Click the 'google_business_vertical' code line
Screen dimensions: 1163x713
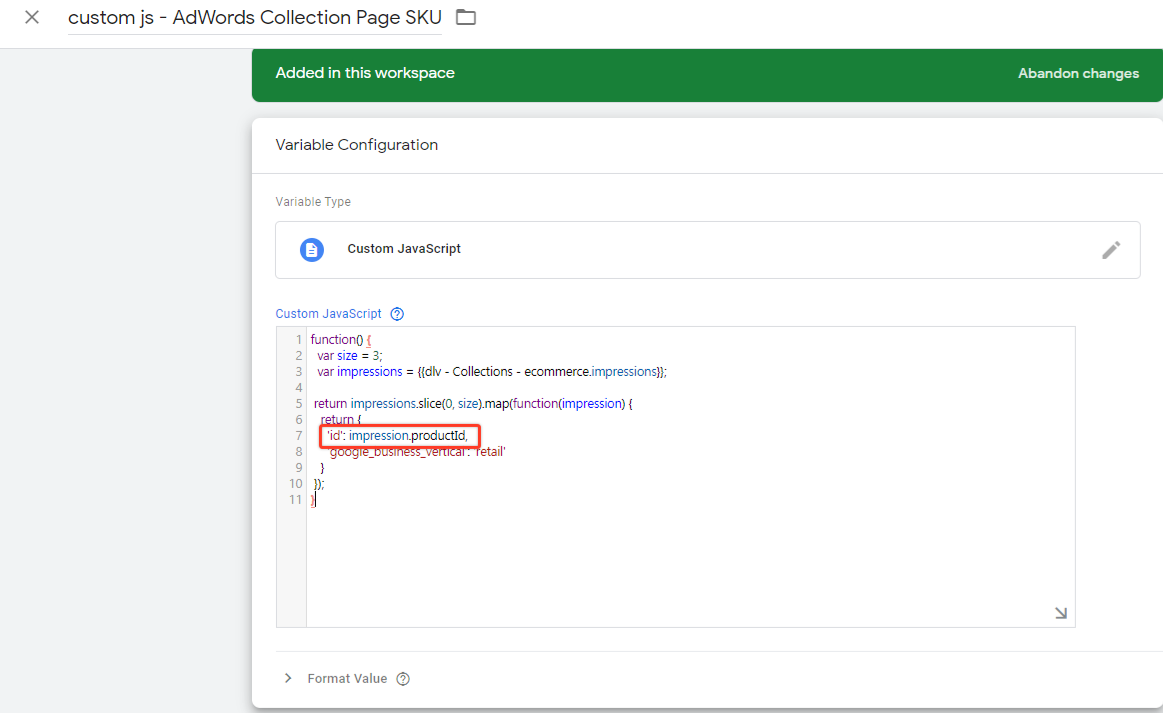418,452
